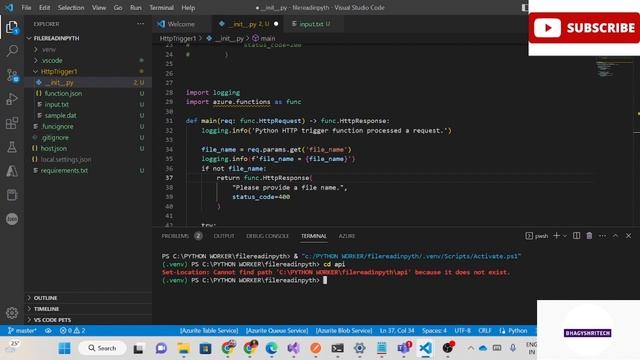Expand the TIMELINE section
The height and width of the screenshot is (360, 640).
click(x=29, y=309)
